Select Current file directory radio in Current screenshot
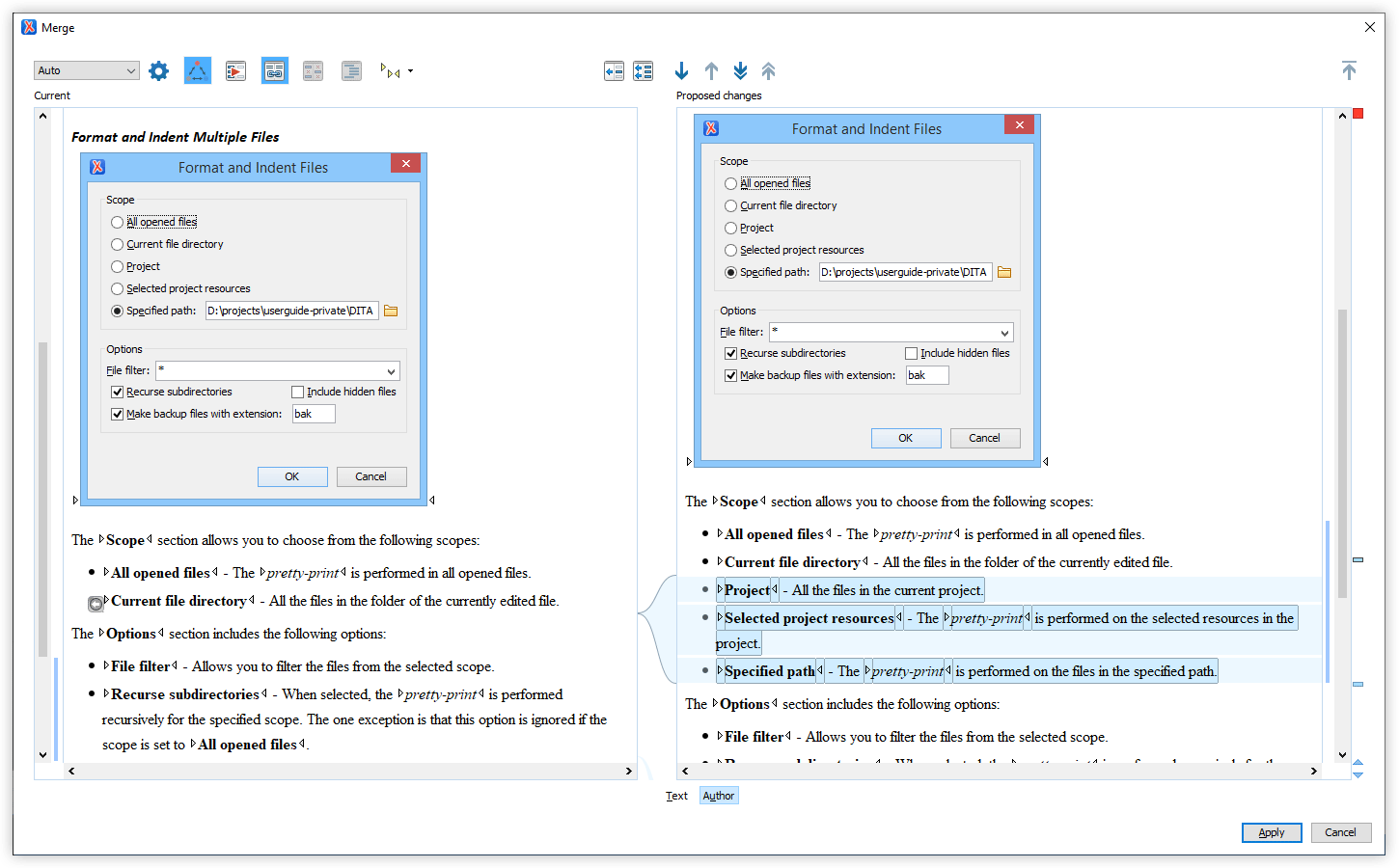The width and height of the screenshot is (1399, 868). coord(117,244)
